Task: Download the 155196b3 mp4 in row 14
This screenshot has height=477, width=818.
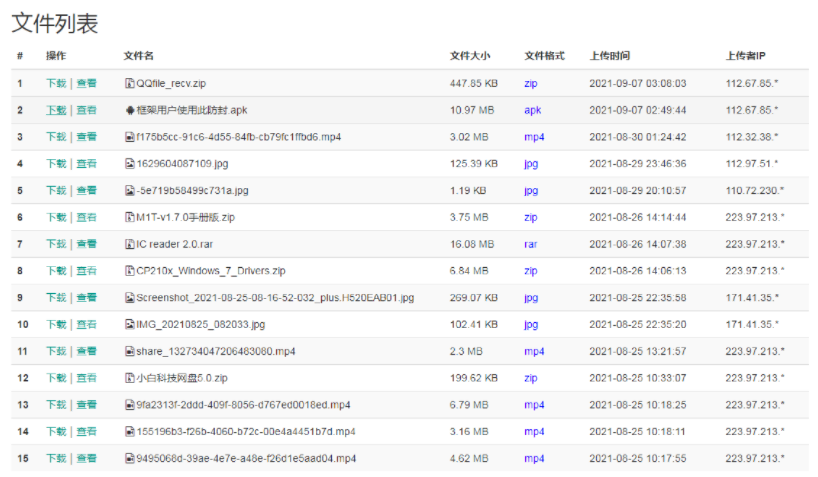Action: pos(56,432)
